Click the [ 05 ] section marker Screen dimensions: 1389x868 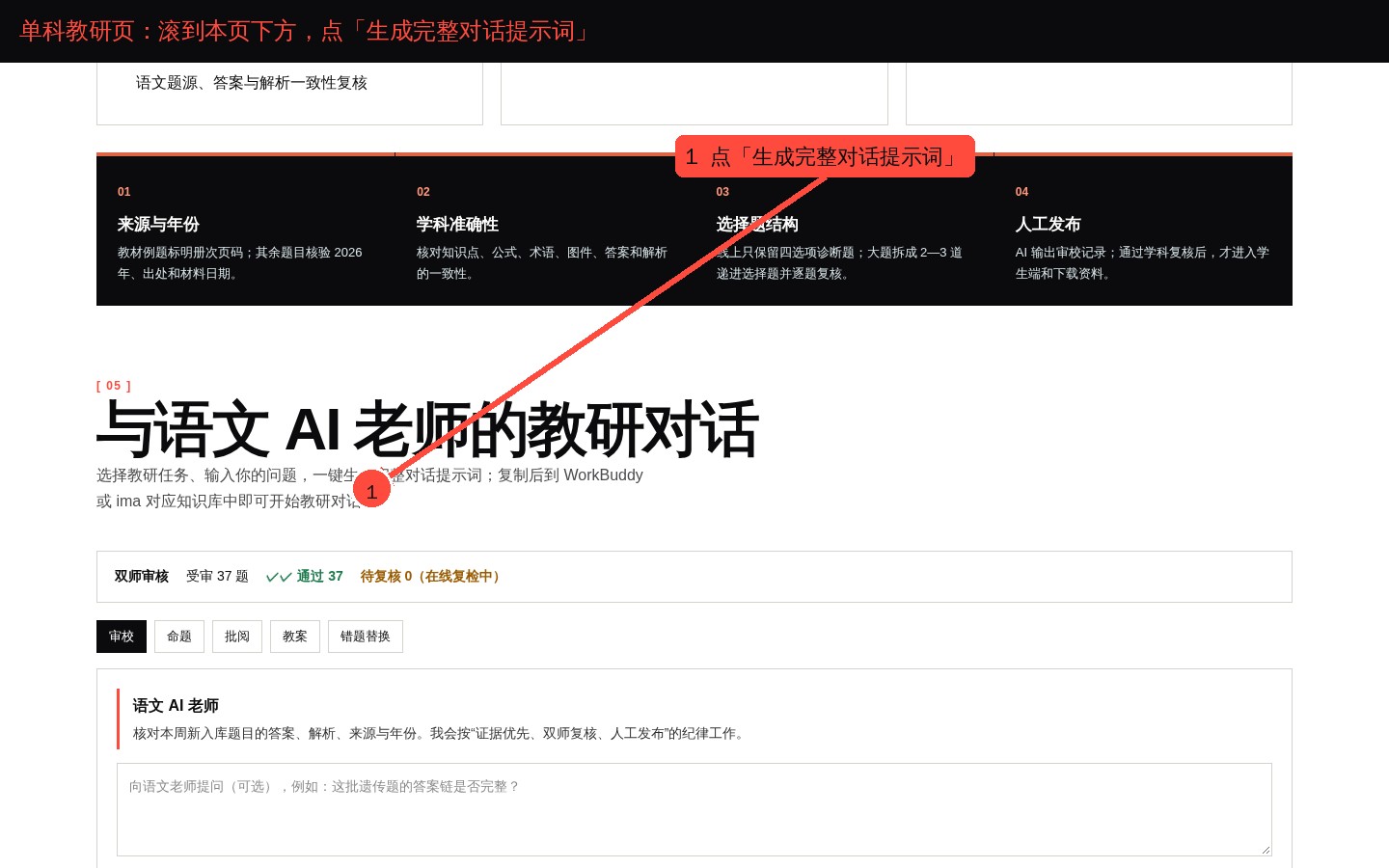tap(114, 386)
